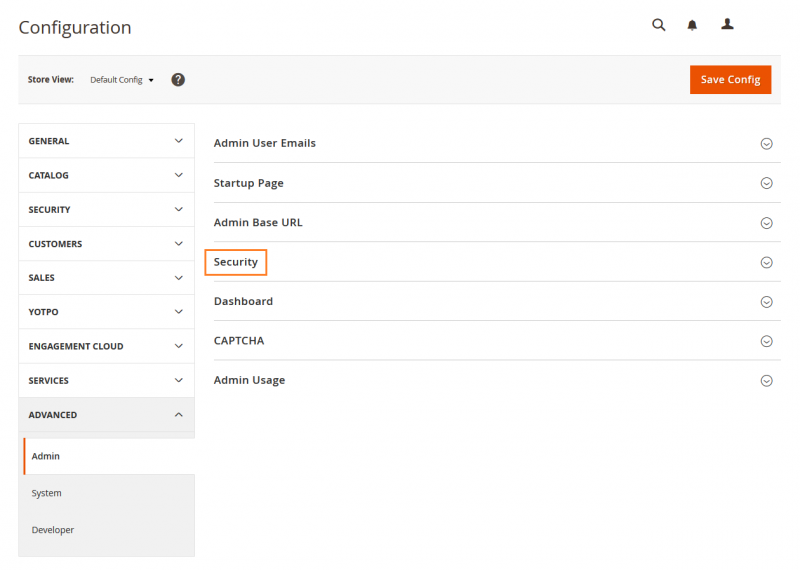Screen dimensions: 800x570
Task: Click the CUSTOMERS tab label
Action: coord(55,244)
